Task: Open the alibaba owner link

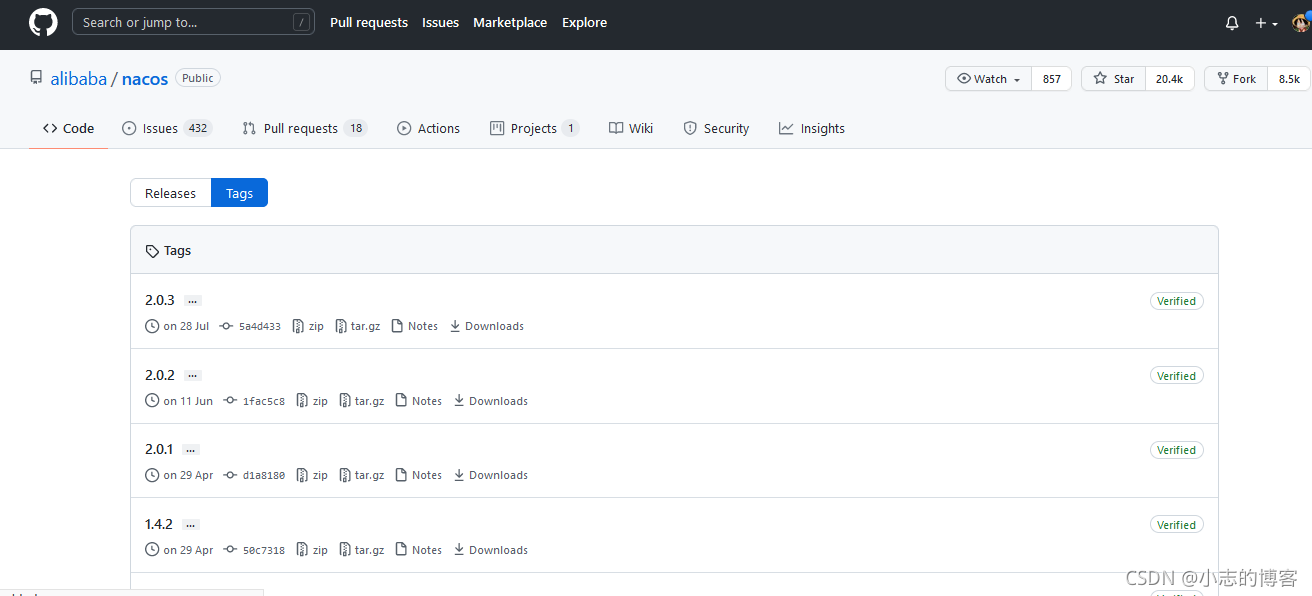Action: point(79,79)
